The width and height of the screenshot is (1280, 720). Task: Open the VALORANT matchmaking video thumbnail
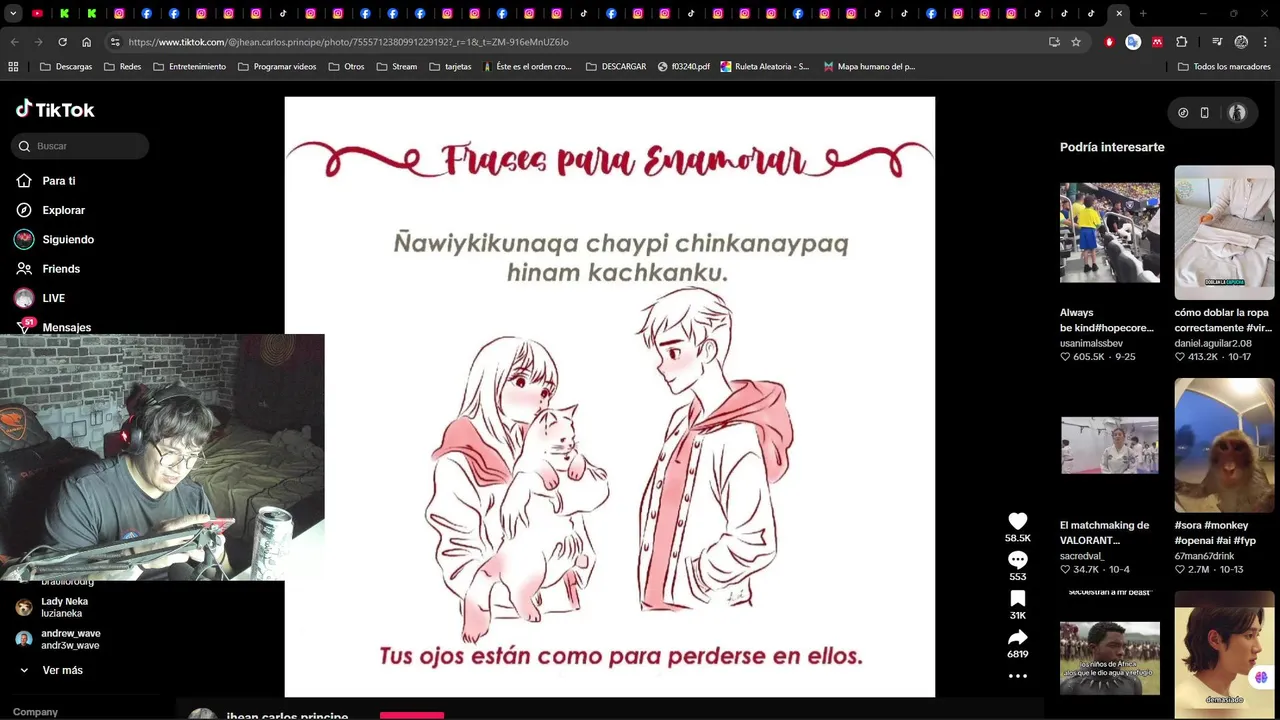[1110, 445]
